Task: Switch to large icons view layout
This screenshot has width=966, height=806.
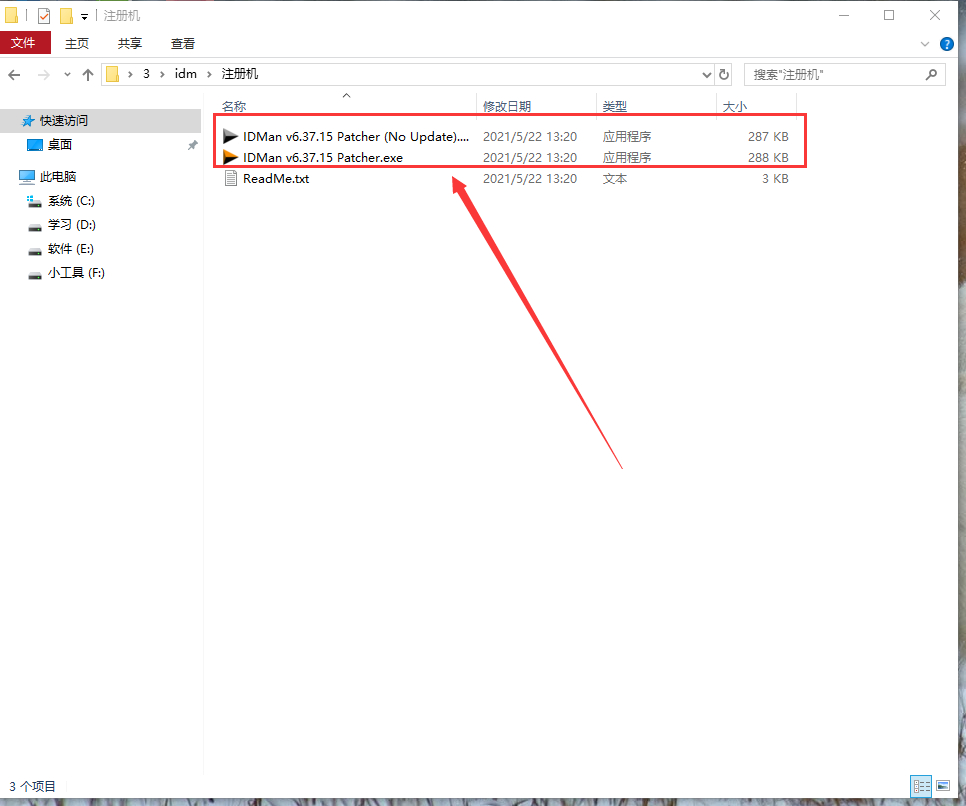Action: 943,786
